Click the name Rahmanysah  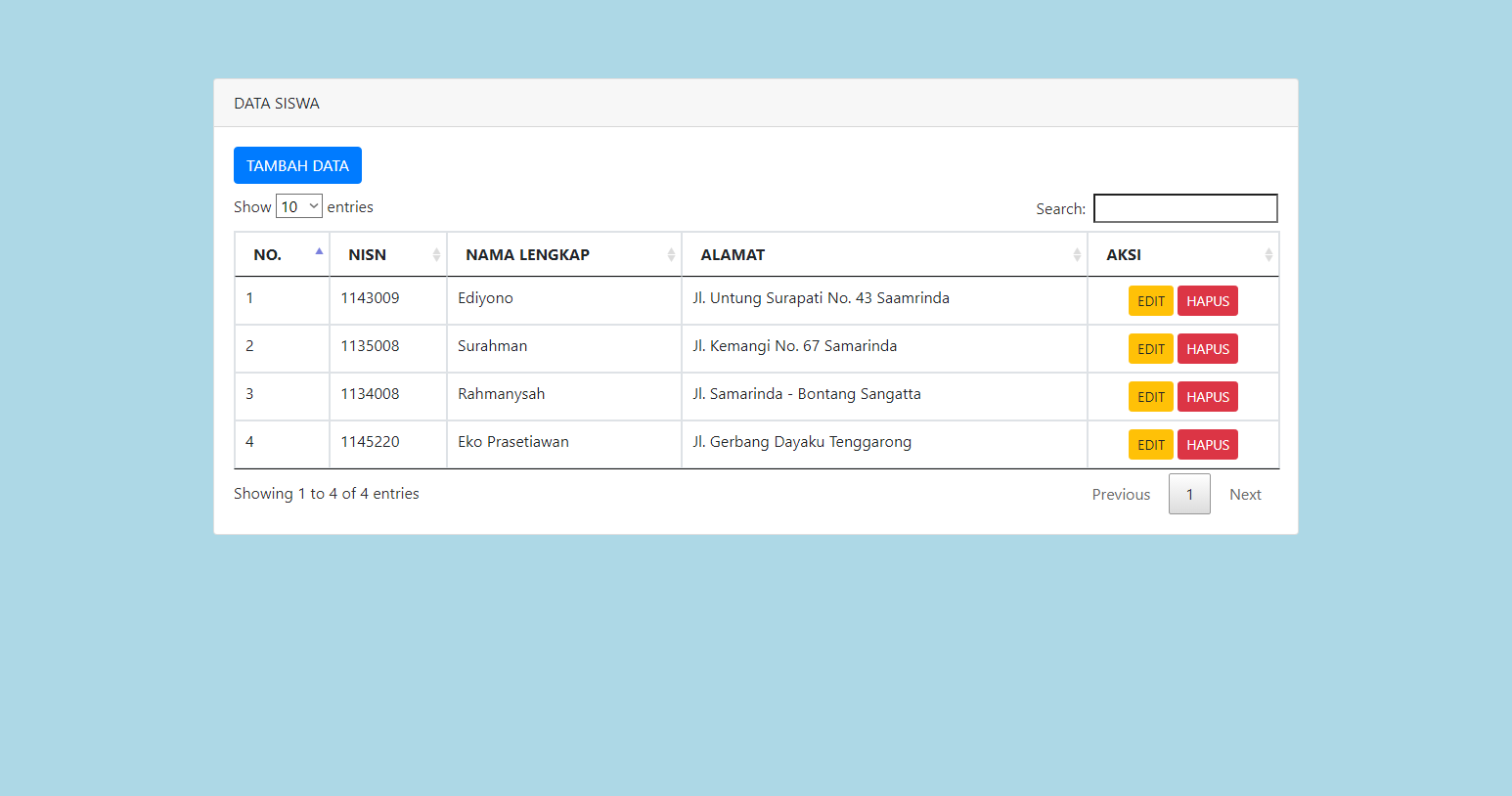(501, 394)
